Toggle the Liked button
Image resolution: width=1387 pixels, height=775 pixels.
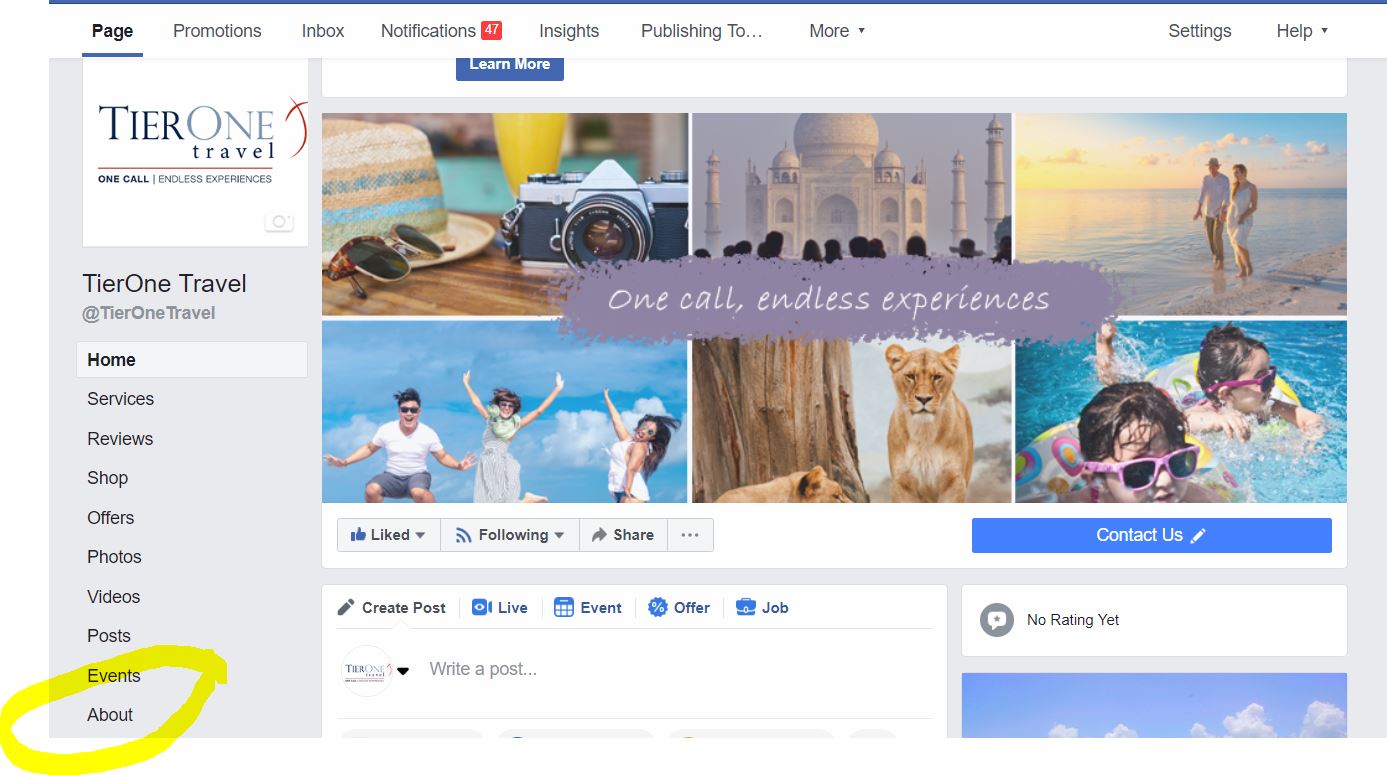(x=388, y=535)
